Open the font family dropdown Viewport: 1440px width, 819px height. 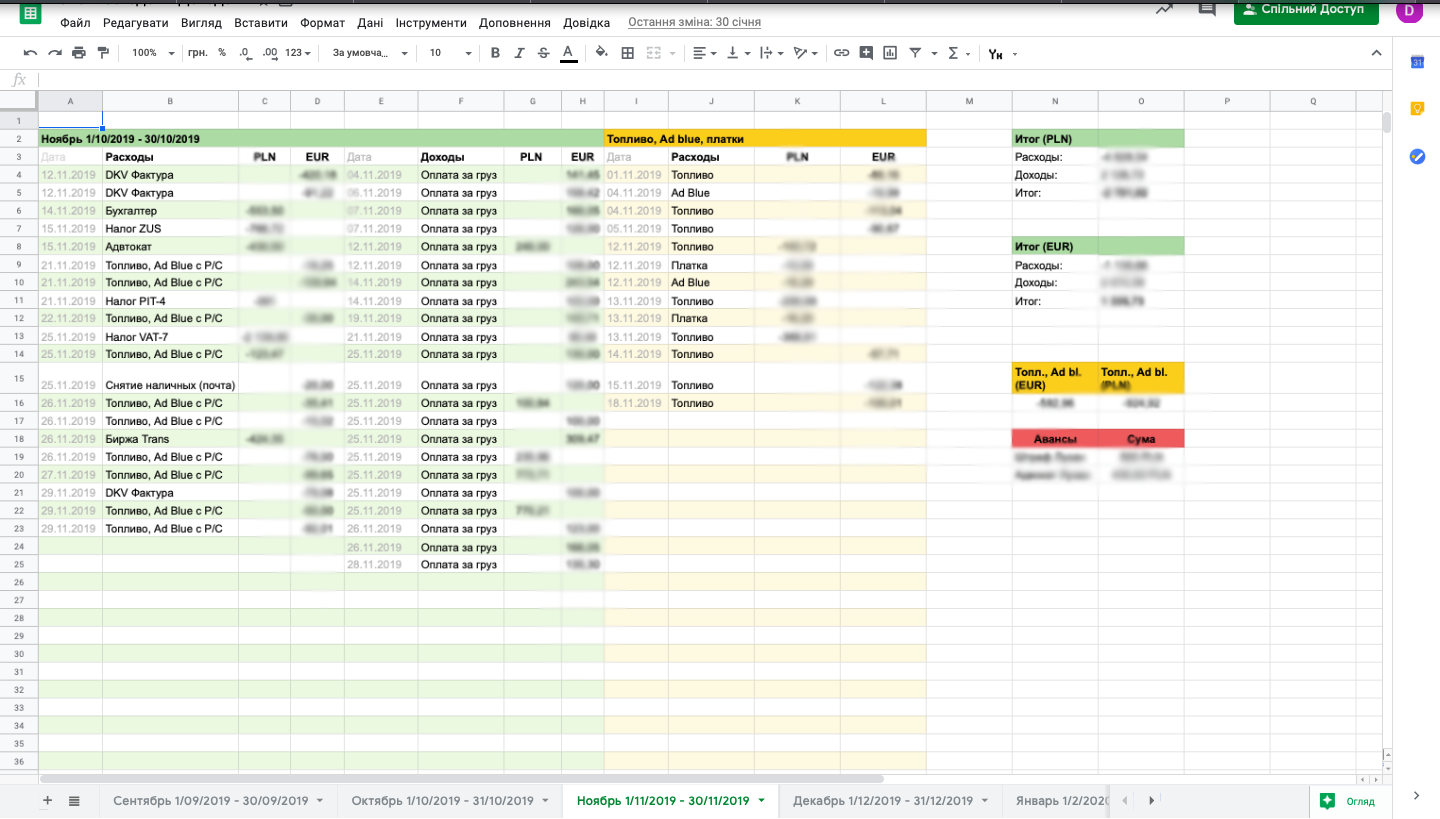point(370,53)
